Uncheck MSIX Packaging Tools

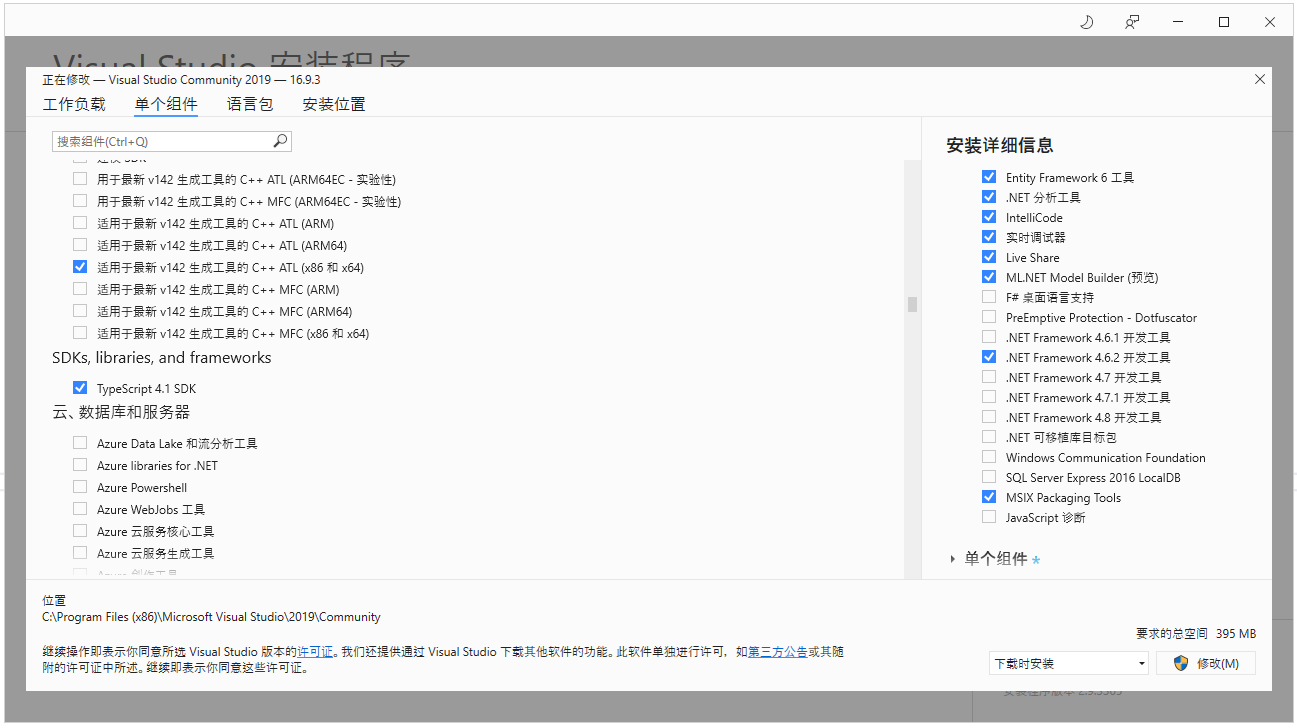point(989,497)
